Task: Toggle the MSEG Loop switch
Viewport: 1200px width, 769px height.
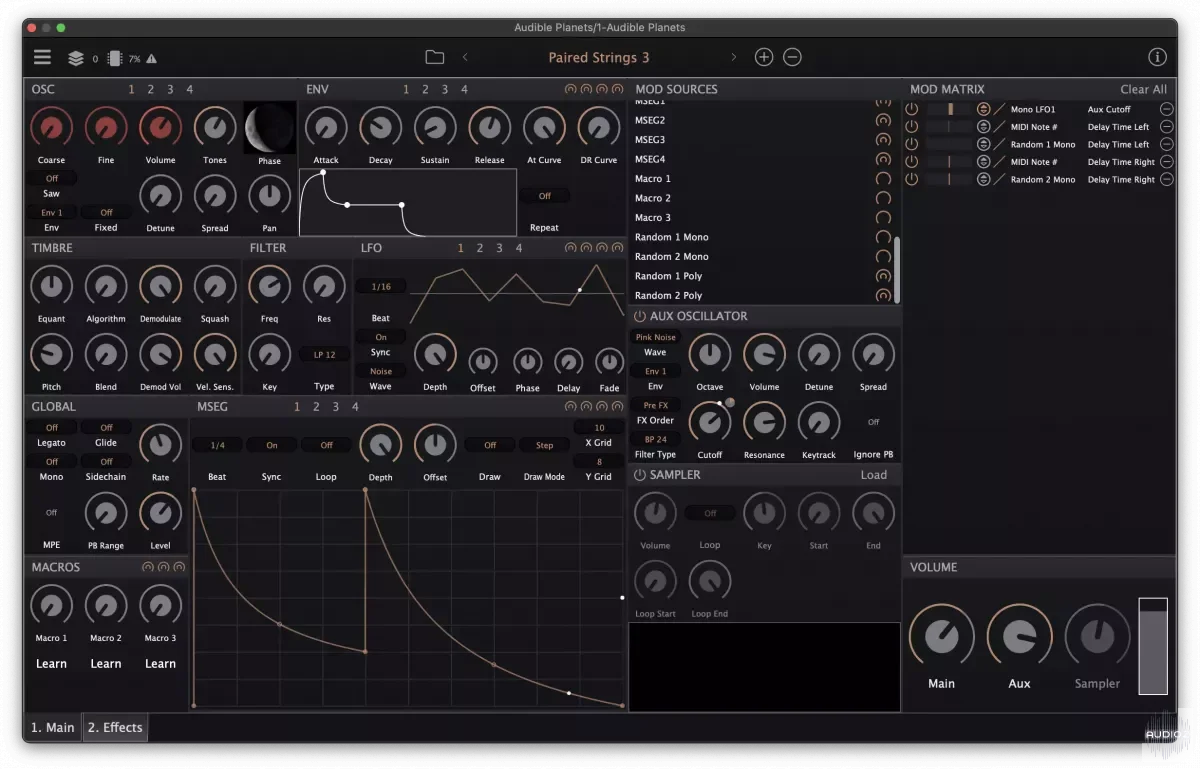Action: (x=326, y=445)
